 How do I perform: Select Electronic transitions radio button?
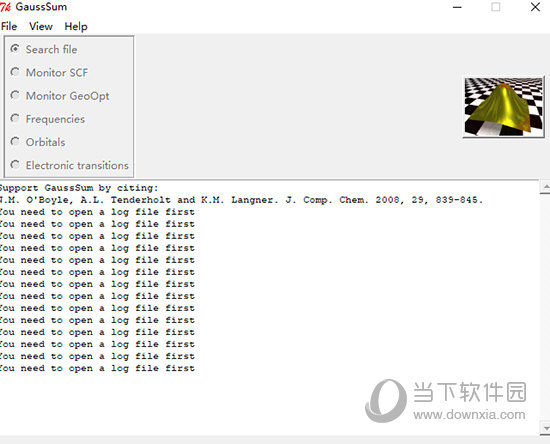click(x=15, y=164)
